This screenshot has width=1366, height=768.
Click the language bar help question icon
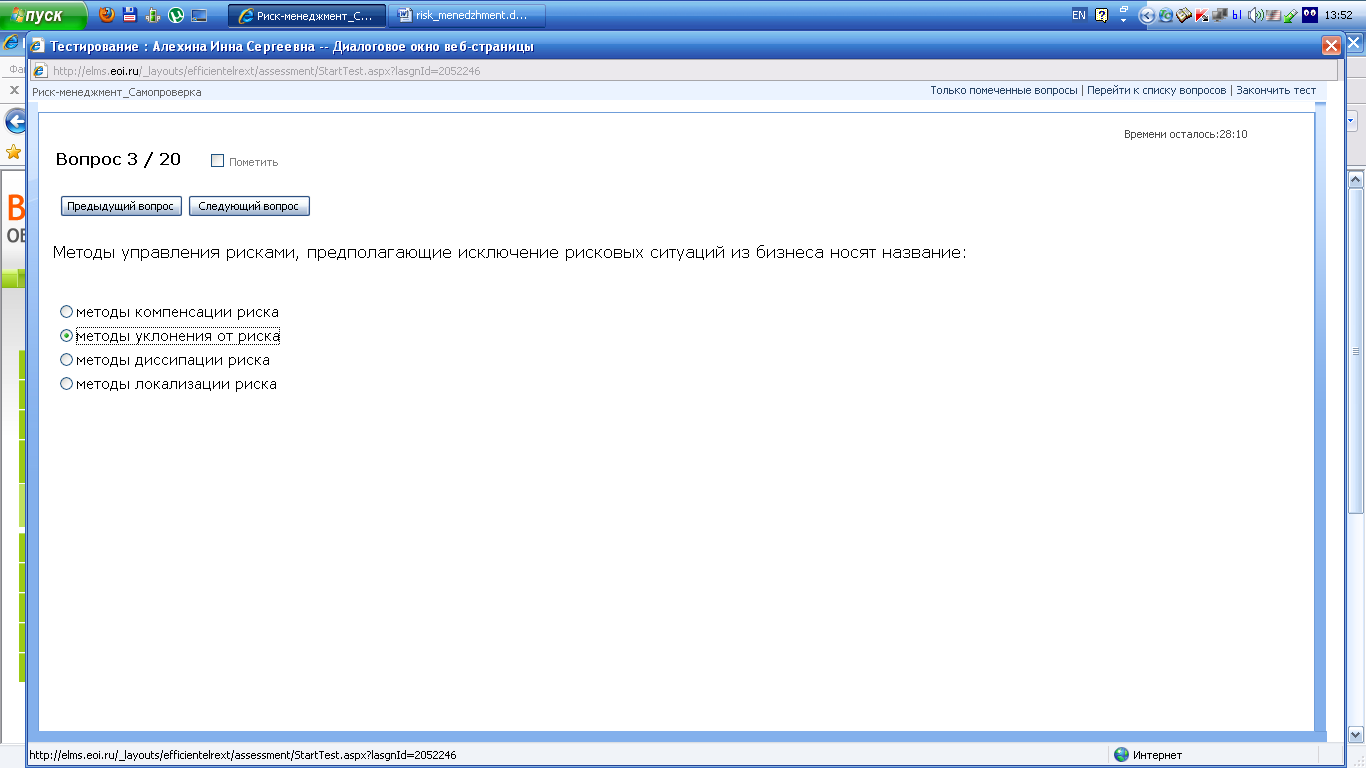[x=1102, y=15]
